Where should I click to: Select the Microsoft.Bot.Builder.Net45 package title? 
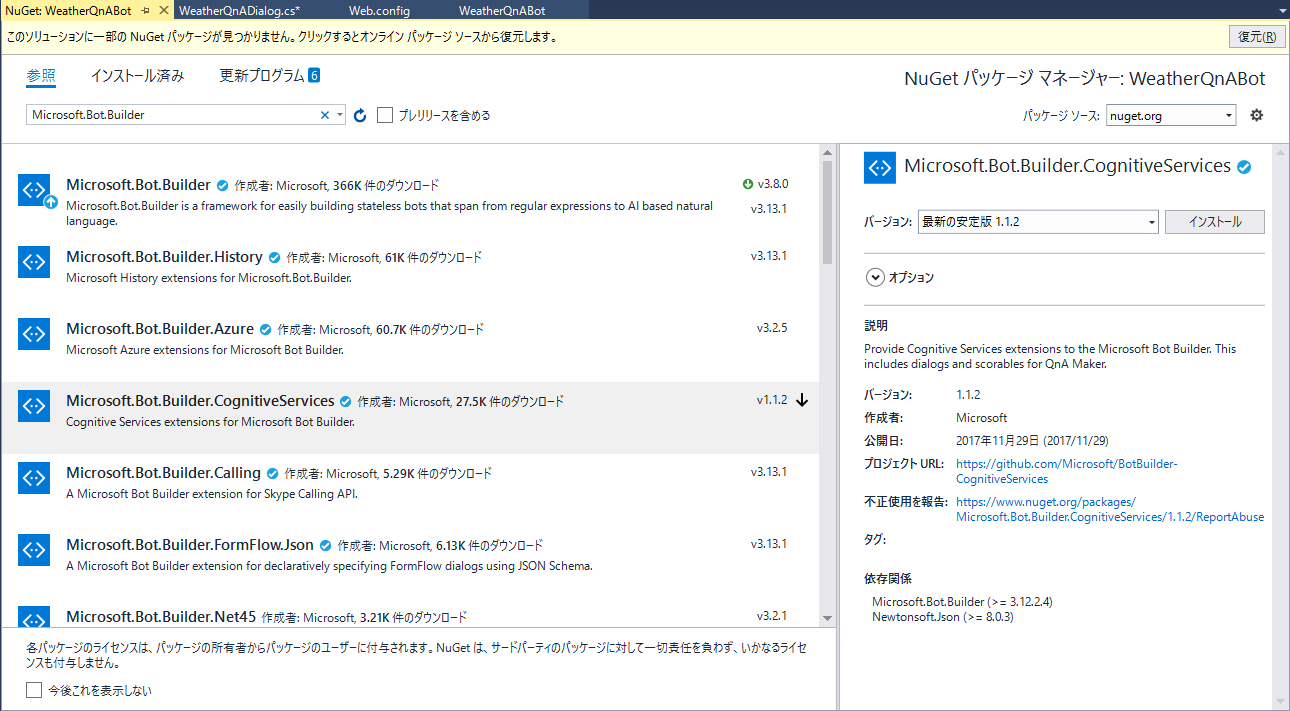(x=162, y=617)
